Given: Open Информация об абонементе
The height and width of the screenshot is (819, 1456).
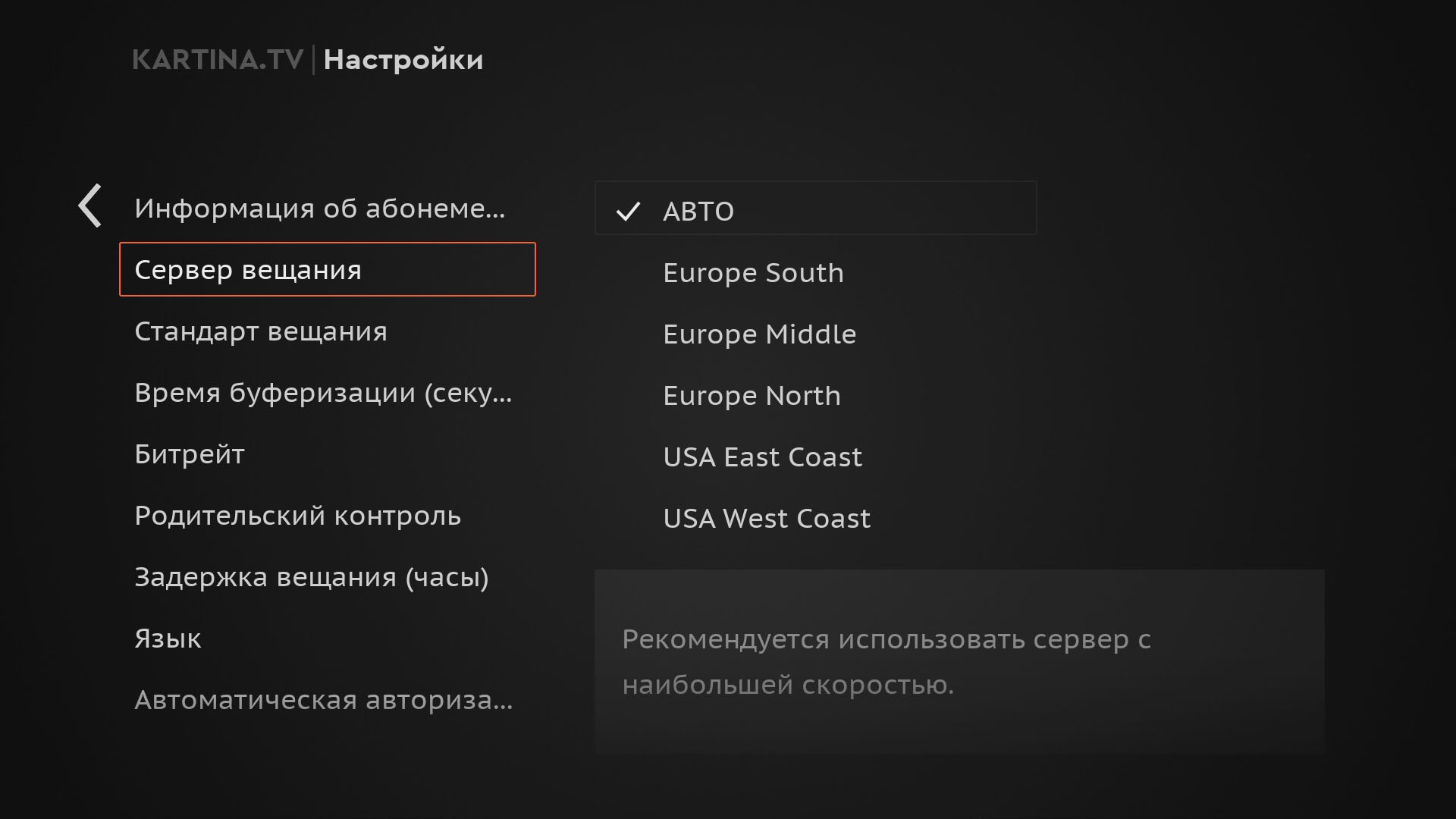Looking at the screenshot, I should pos(321,209).
